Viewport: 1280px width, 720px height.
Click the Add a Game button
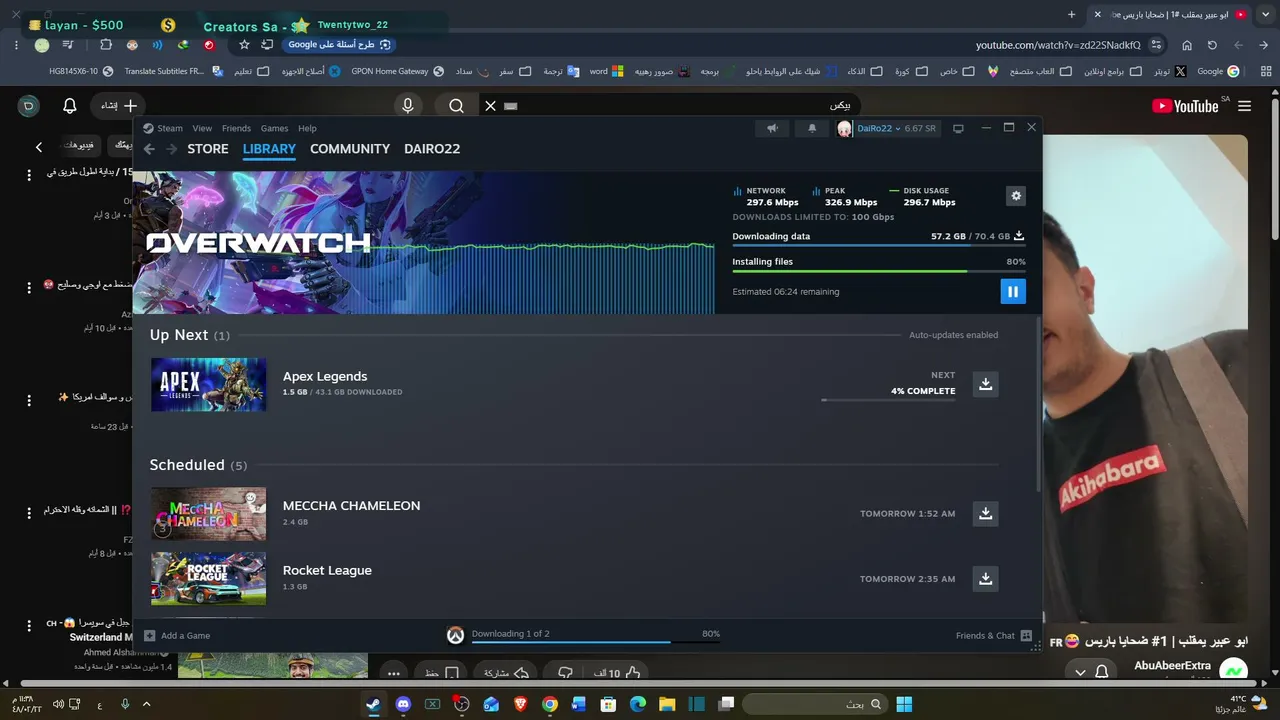[x=177, y=635]
